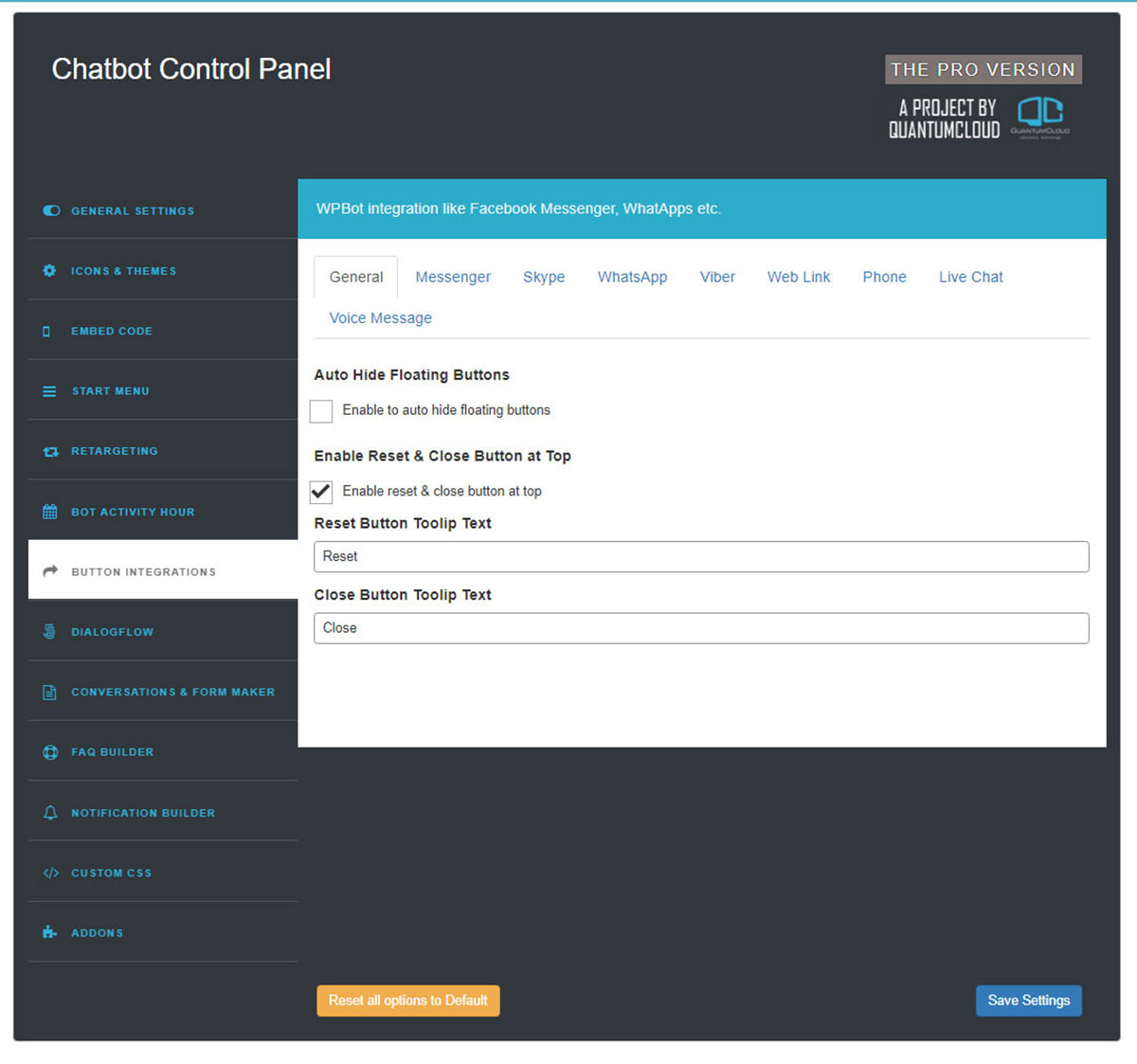Switch to the Voice Message tab
Screen dimensions: 1137x1064
[x=381, y=318]
